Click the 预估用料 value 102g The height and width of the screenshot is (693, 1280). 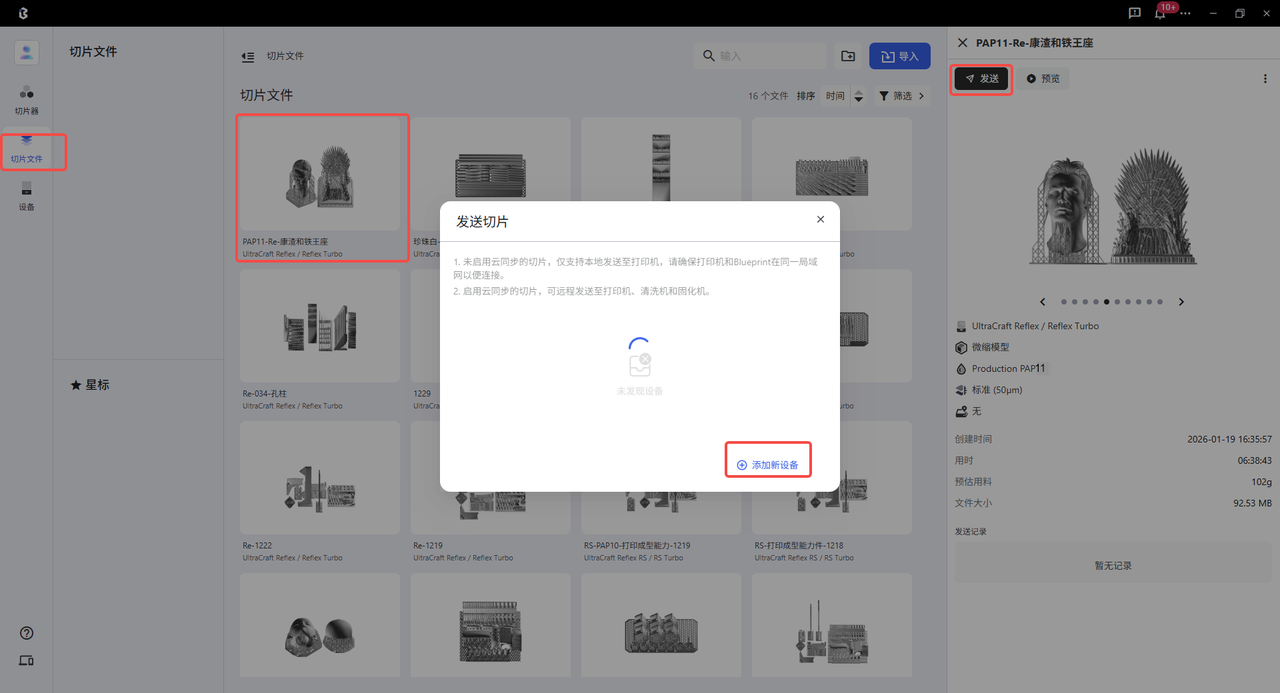tap(1261, 482)
